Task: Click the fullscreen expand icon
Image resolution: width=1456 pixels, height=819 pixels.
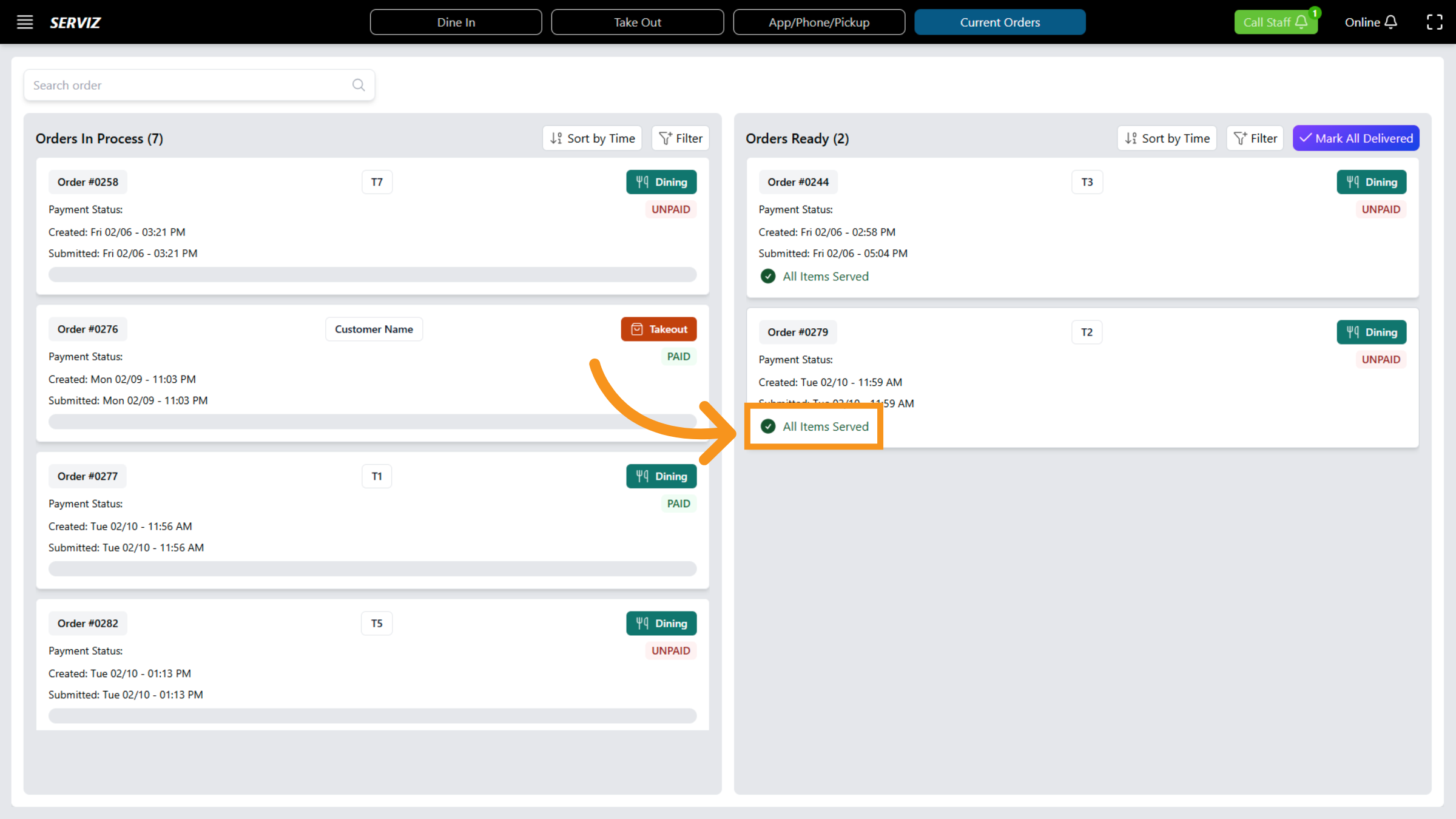Action: [1434, 22]
